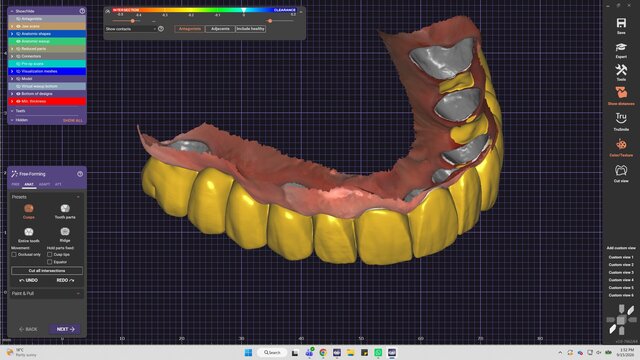Select Antagonists distance option
The image size is (640, 360).
[190, 29]
